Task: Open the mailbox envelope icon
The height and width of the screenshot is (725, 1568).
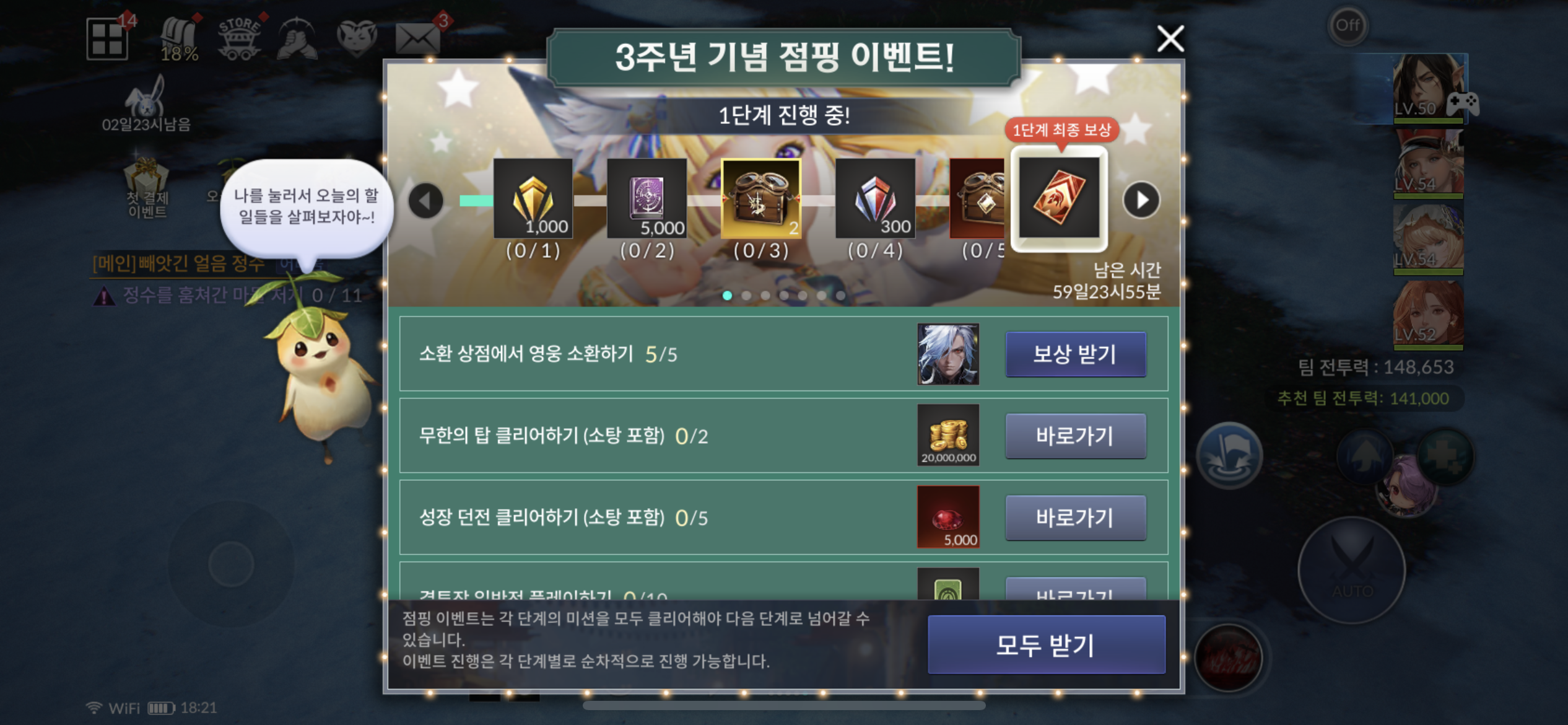Action: coord(418,38)
